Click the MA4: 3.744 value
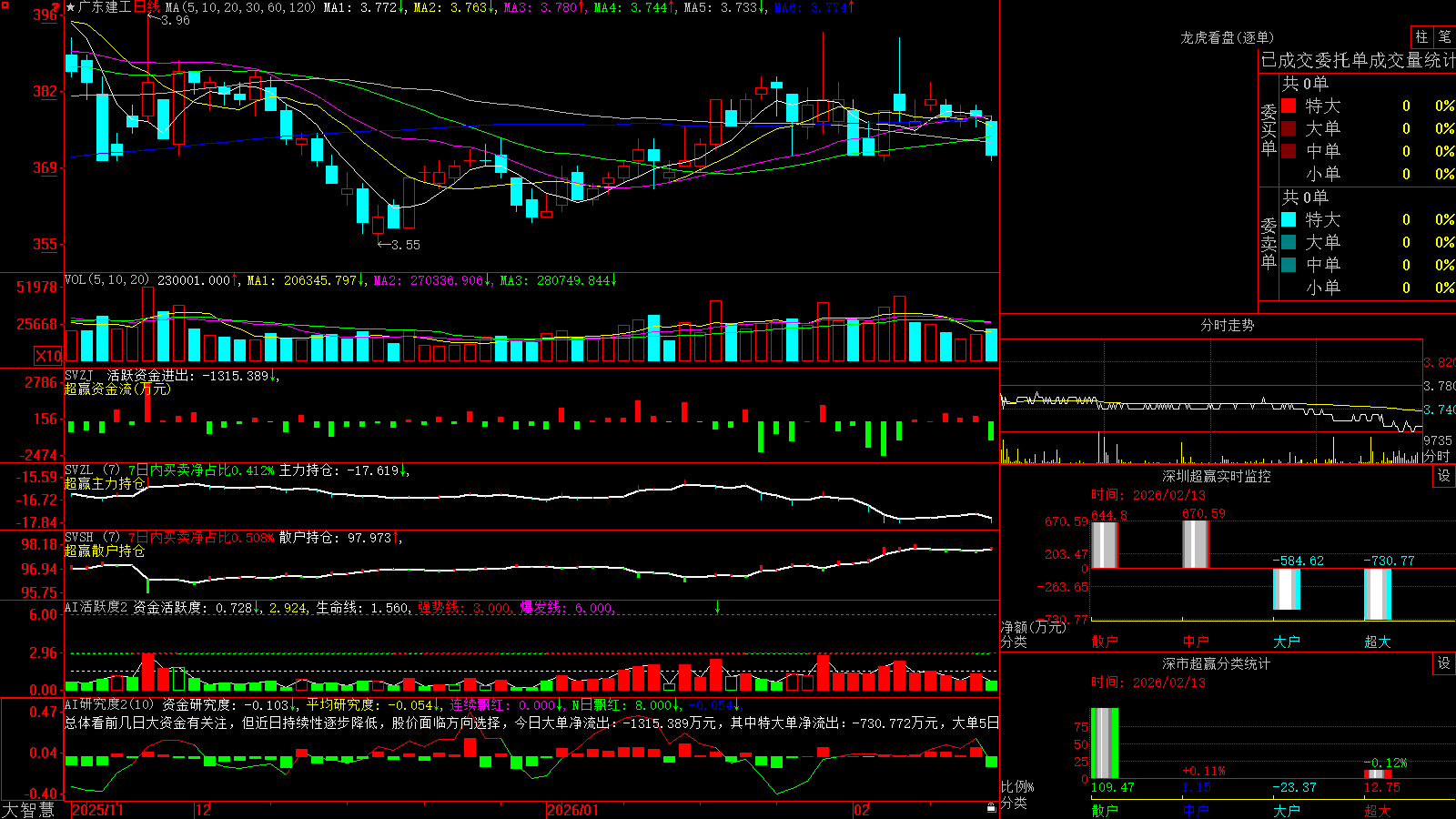The width and height of the screenshot is (1456, 819). click(x=634, y=7)
